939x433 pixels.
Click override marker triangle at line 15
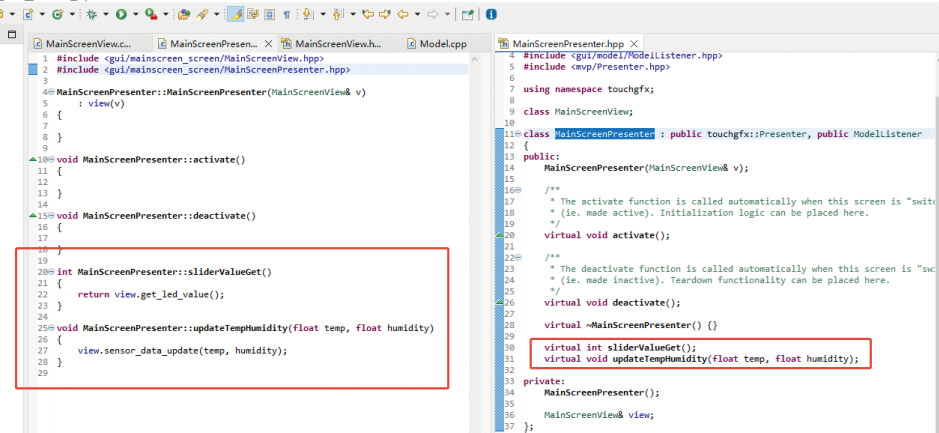(x=32, y=216)
